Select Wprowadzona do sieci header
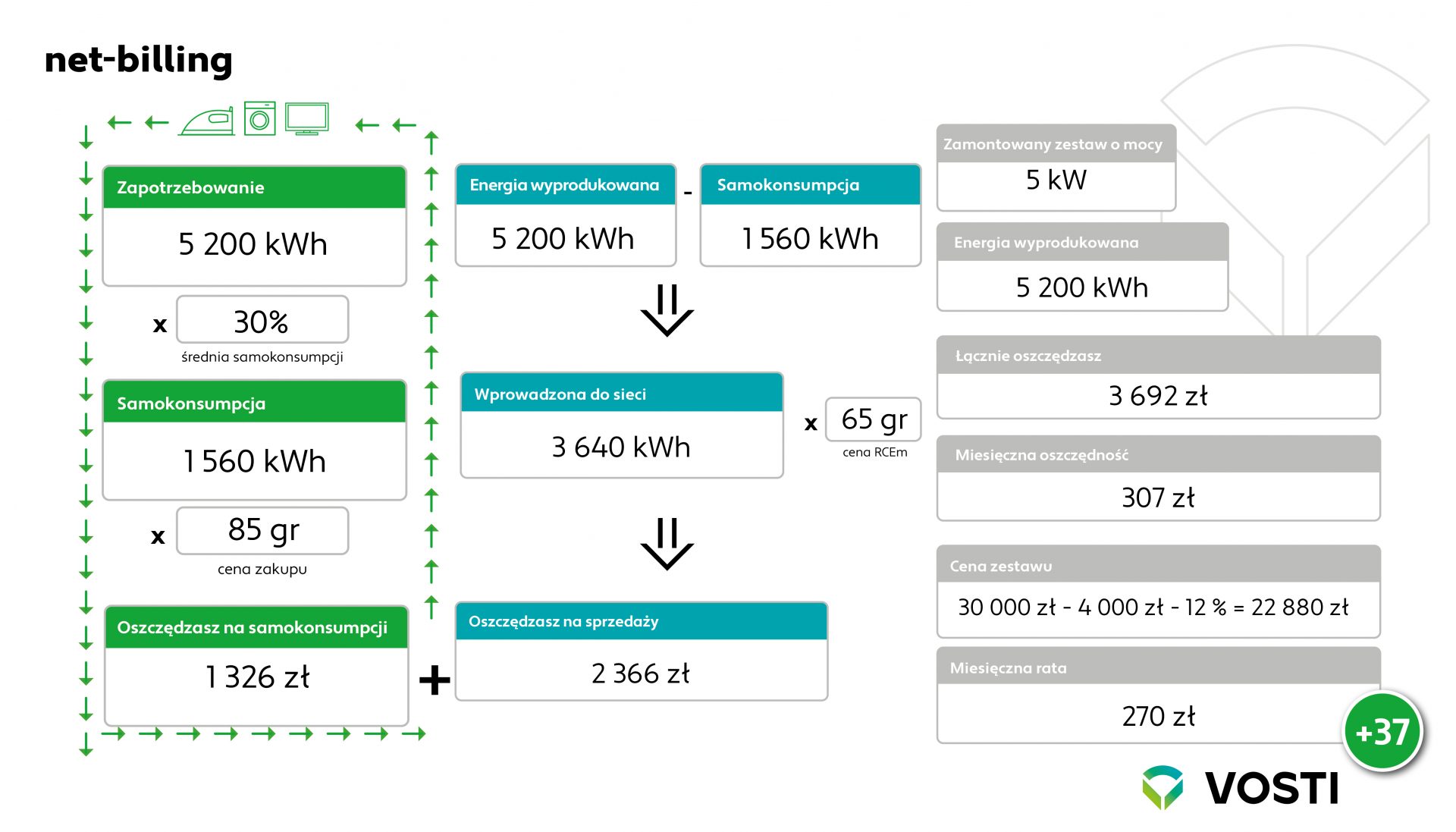 click(622, 394)
